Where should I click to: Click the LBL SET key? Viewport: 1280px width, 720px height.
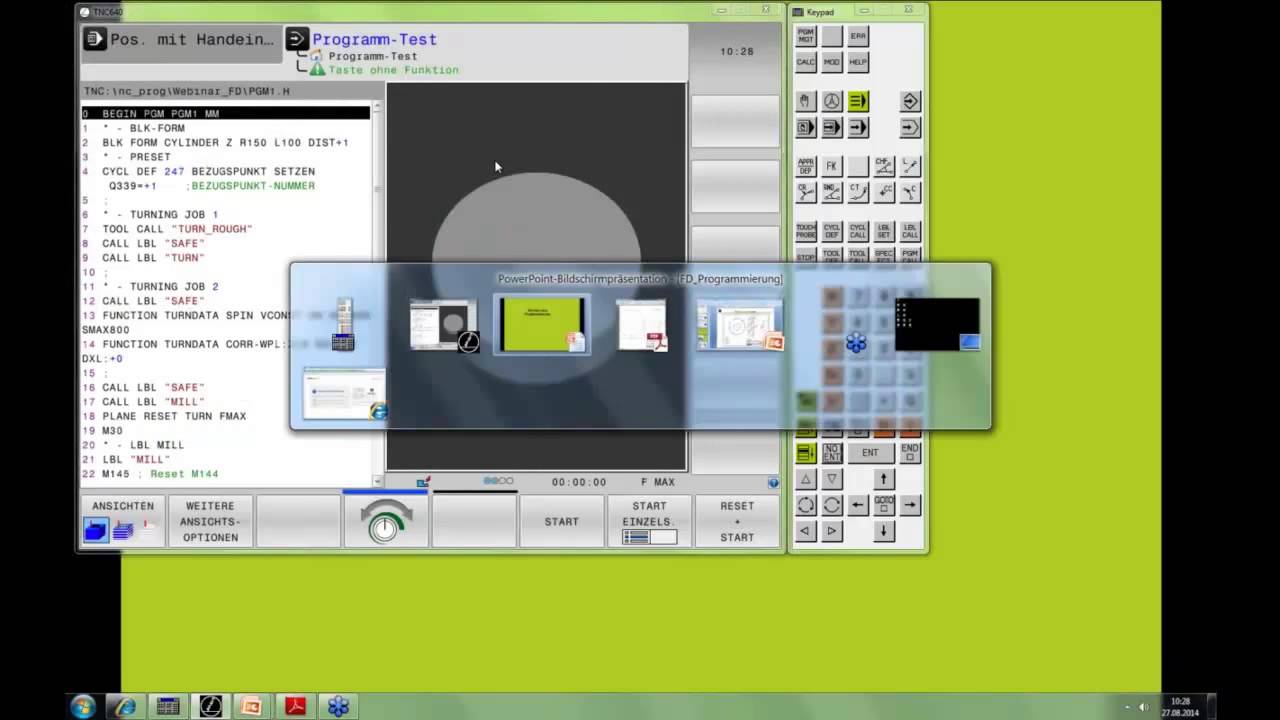884,231
